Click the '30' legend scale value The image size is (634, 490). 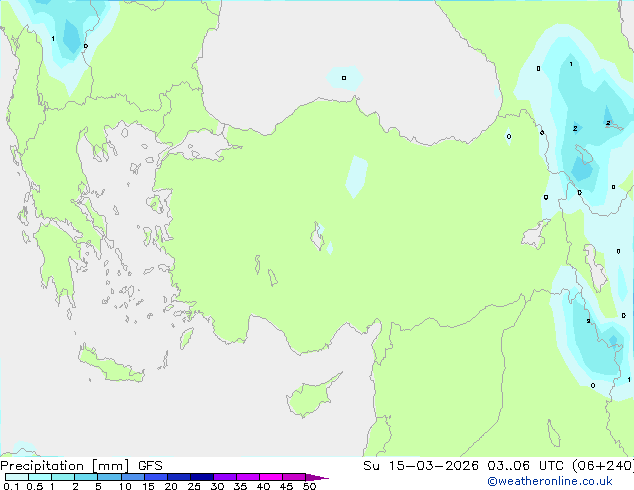[x=217, y=486]
